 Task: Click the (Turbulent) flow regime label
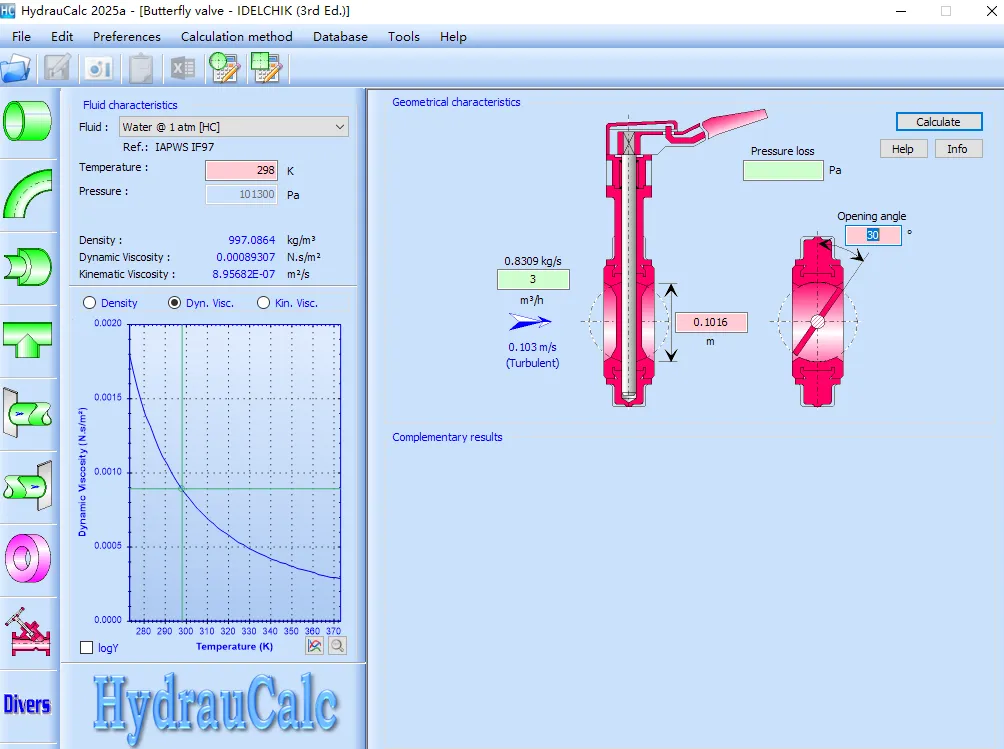(533, 363)
